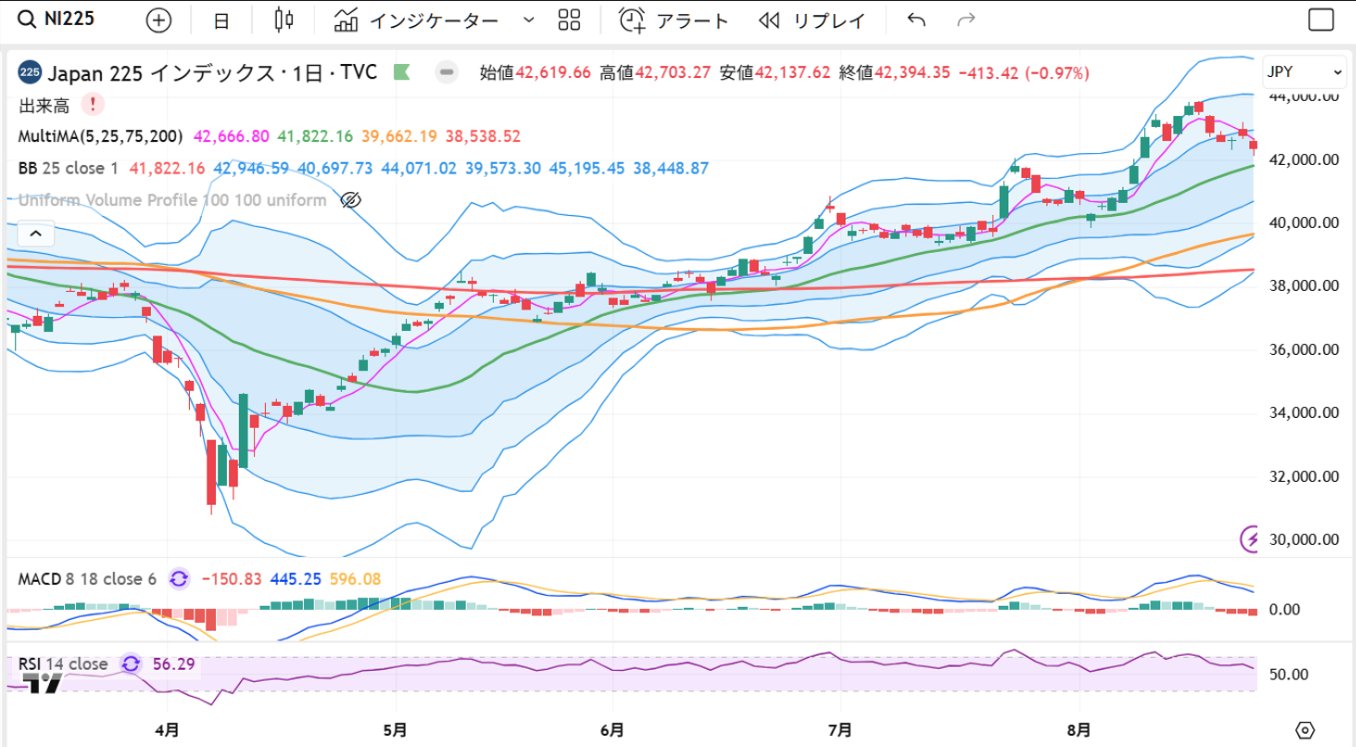Click the Japan 225 インデックス symbol title
Viewport: 1356px width, 747px height.
[213, 72]
